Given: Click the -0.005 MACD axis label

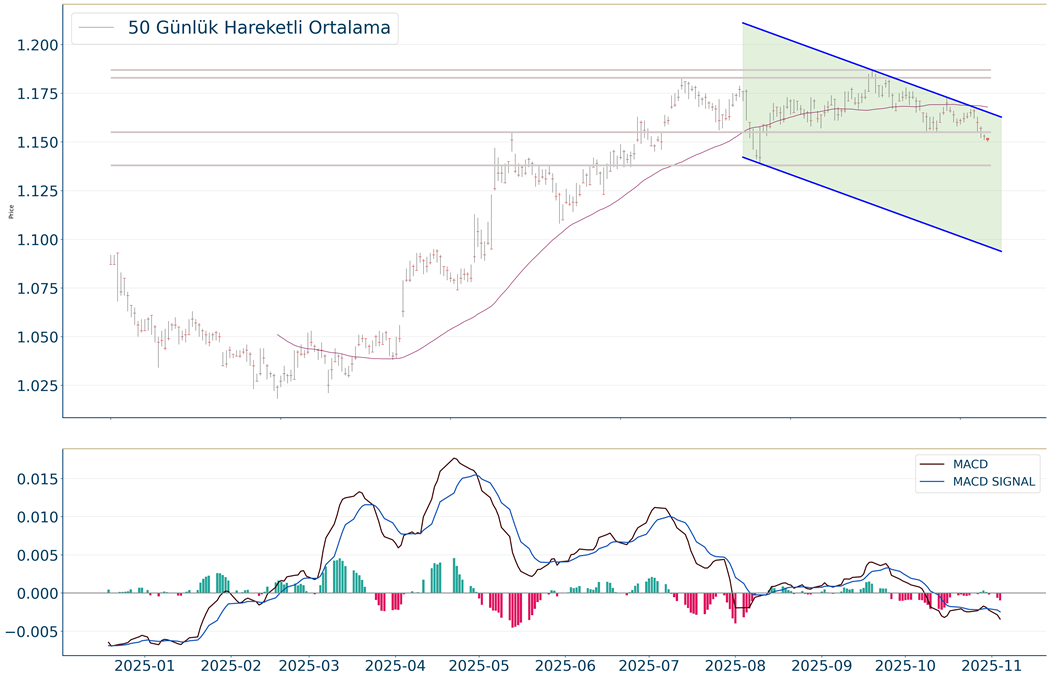Looking at the screenshot, I should point(29,632).
